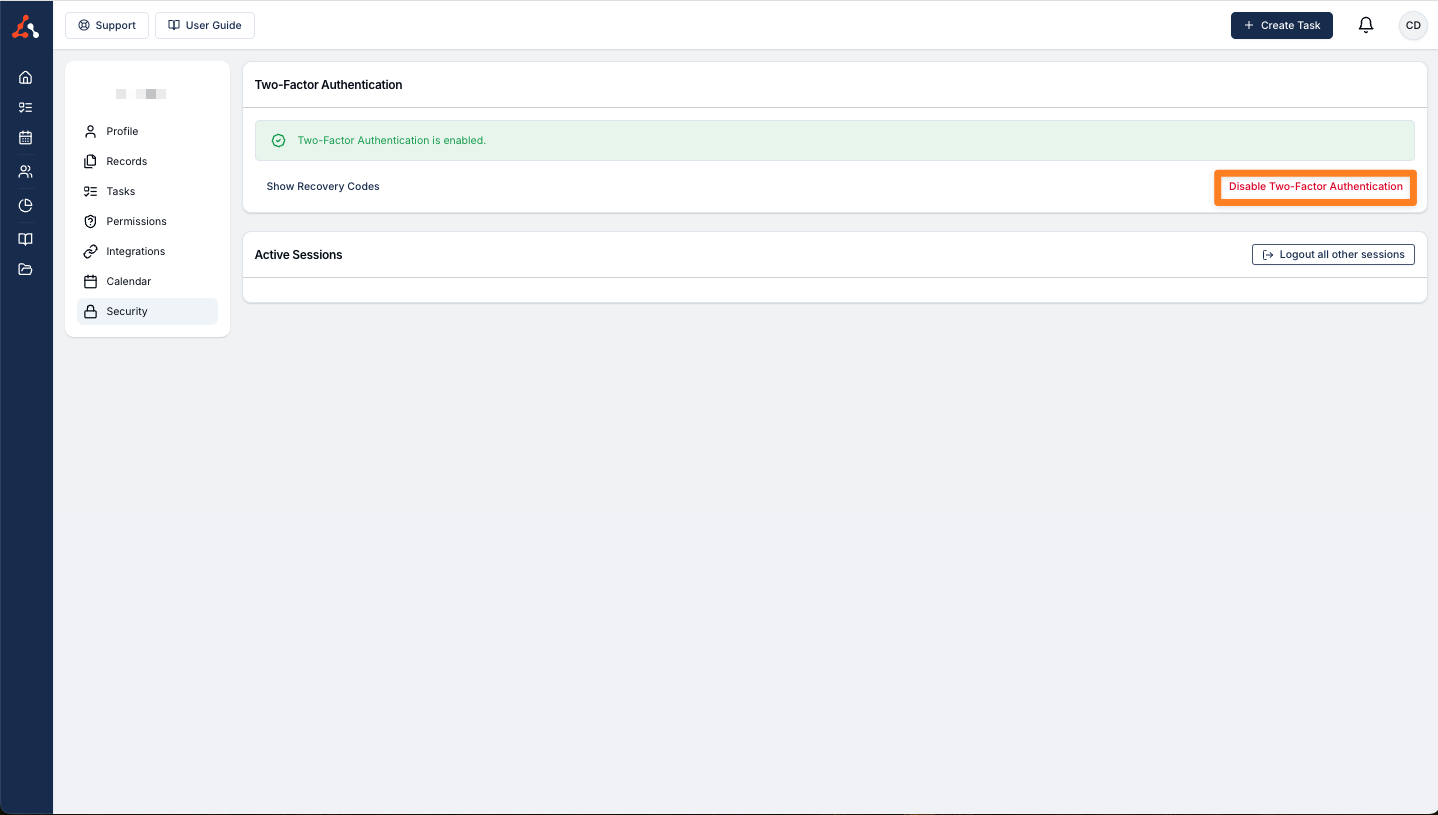Disable Two-Factor Authentication

point(1315,187)
